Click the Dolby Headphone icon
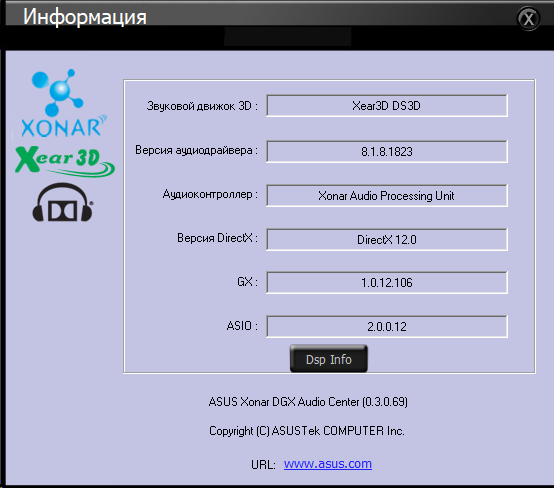Viewport: 554px width, 488px height. click(x=63, y=202)
